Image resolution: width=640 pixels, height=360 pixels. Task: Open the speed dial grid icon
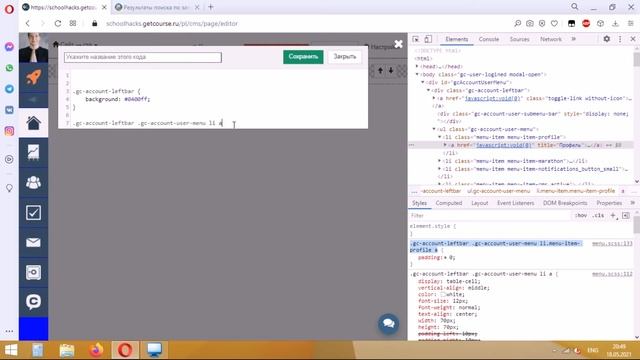tap(73, 24)
